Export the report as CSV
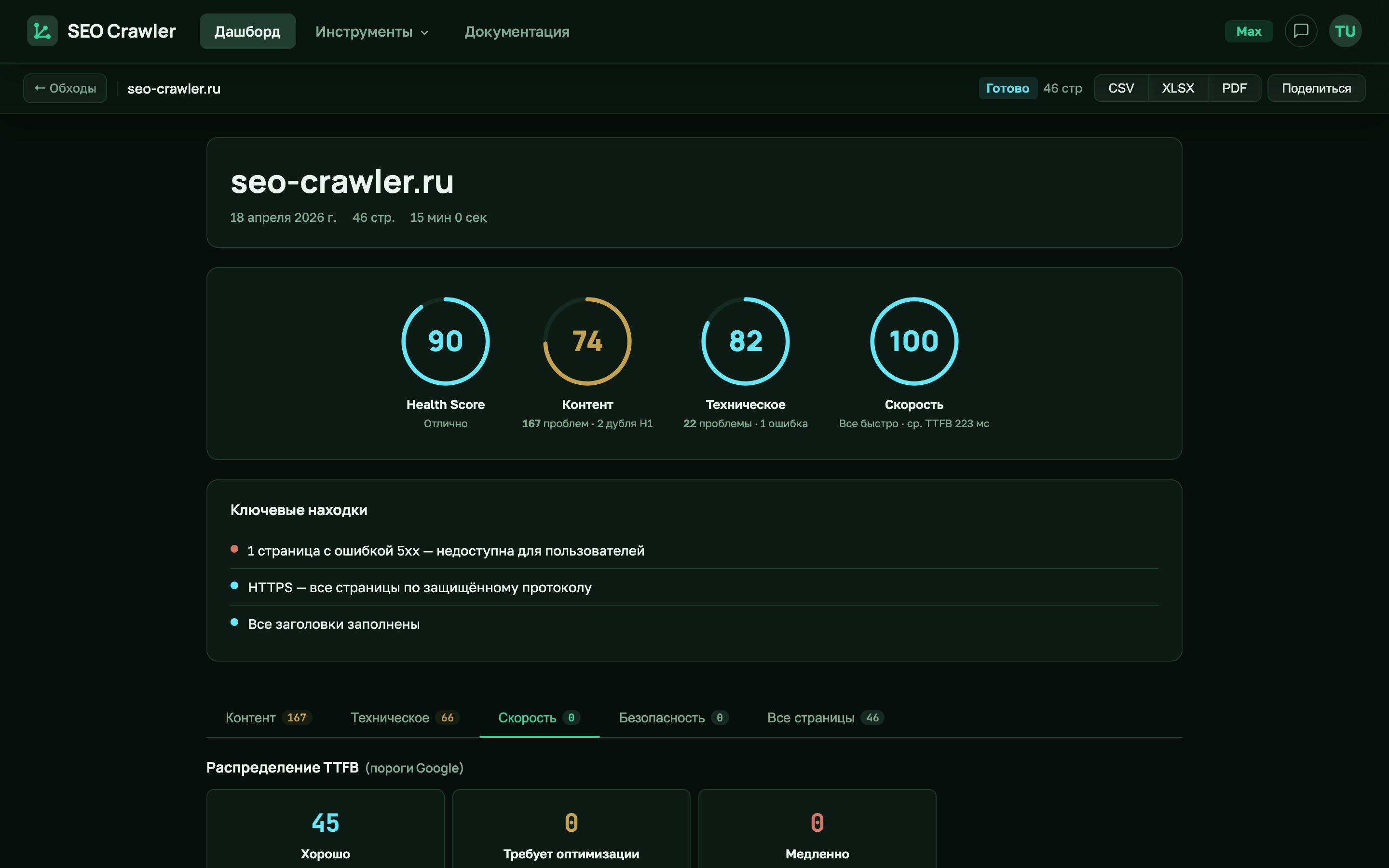Screen dimensions: 1389x868 tap(1121, 88)
